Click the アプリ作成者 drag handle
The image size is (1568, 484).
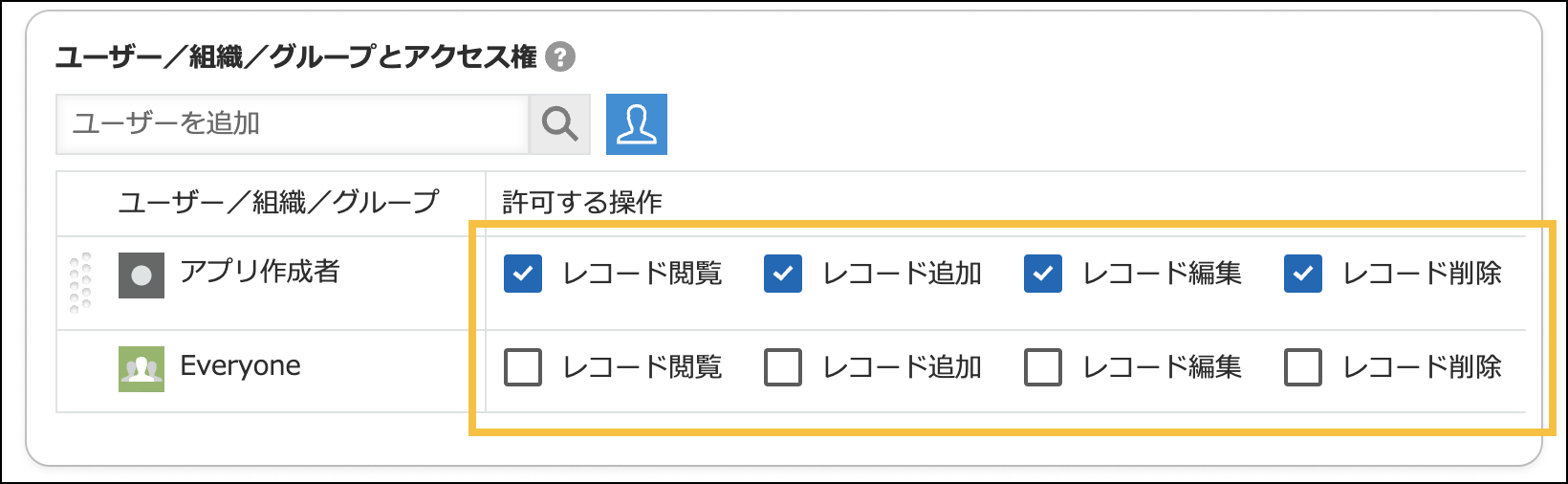click(80, 282)
